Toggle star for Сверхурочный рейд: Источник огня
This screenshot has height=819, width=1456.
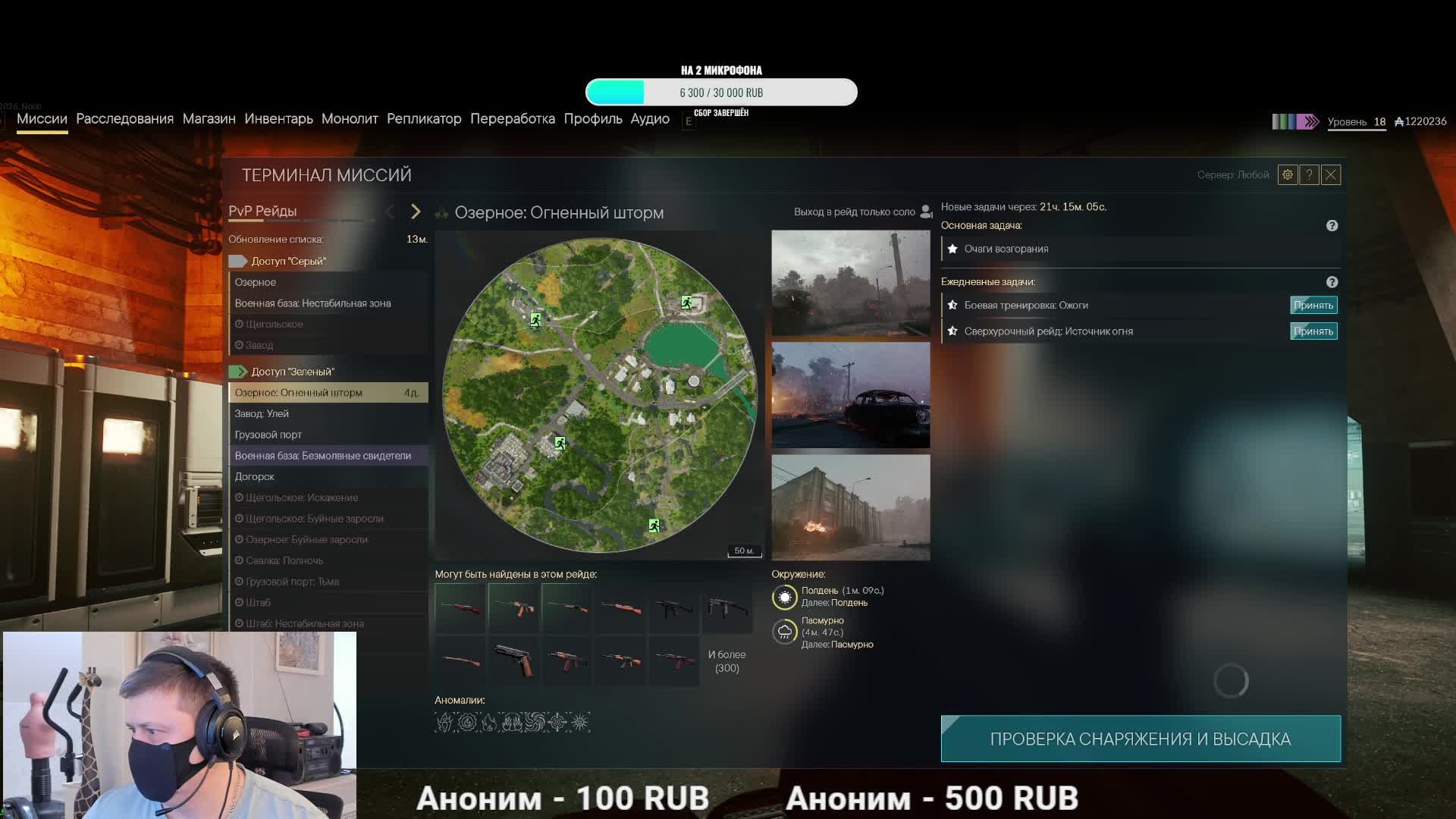pyautogui.click(x=952, y=331)
